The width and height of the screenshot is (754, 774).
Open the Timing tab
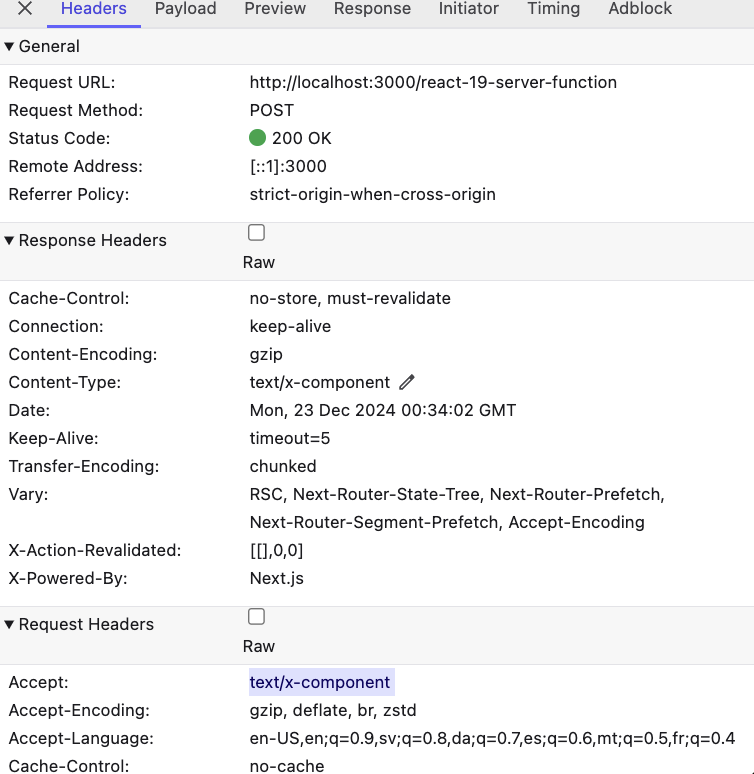click(554, 8)
